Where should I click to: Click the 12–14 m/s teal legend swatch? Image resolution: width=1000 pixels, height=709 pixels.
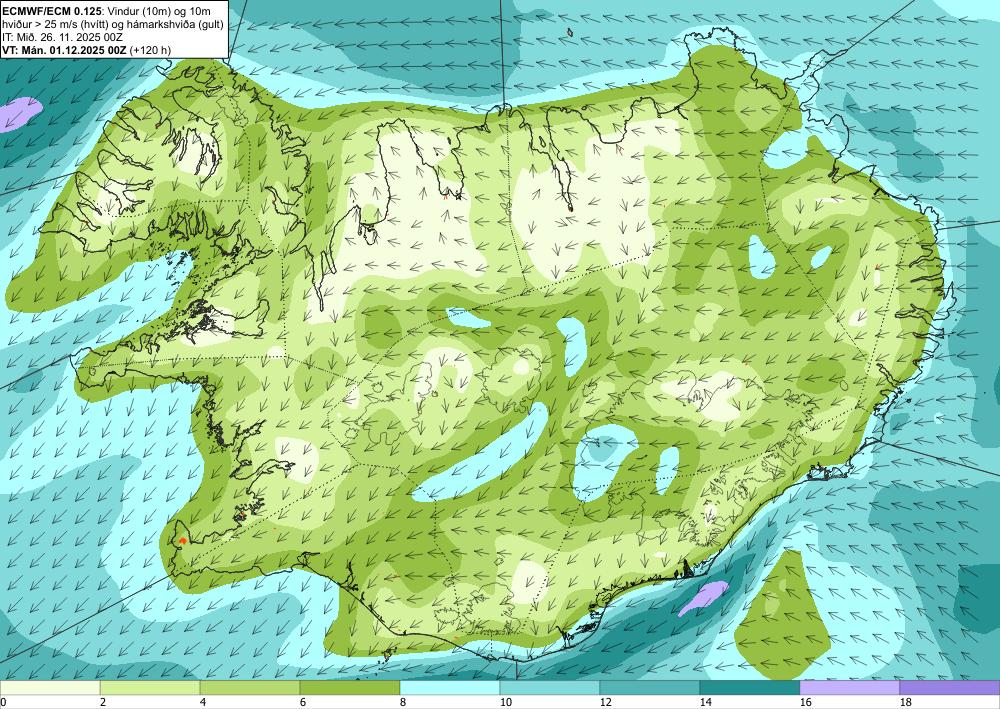[x=650, y=688]
